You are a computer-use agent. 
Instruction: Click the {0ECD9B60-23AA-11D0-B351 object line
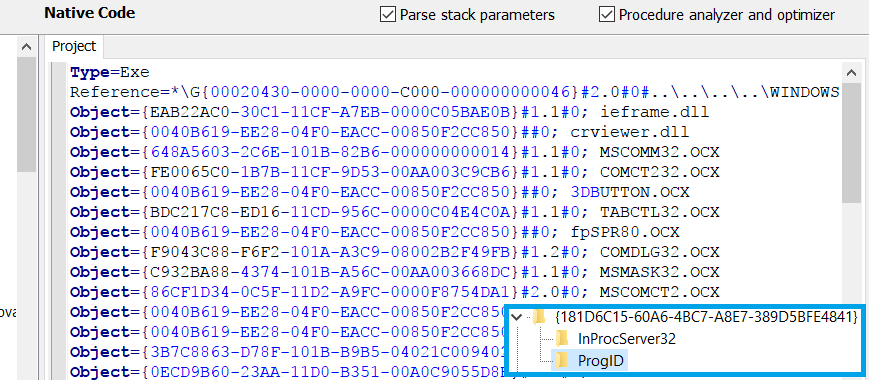[287, 372]
